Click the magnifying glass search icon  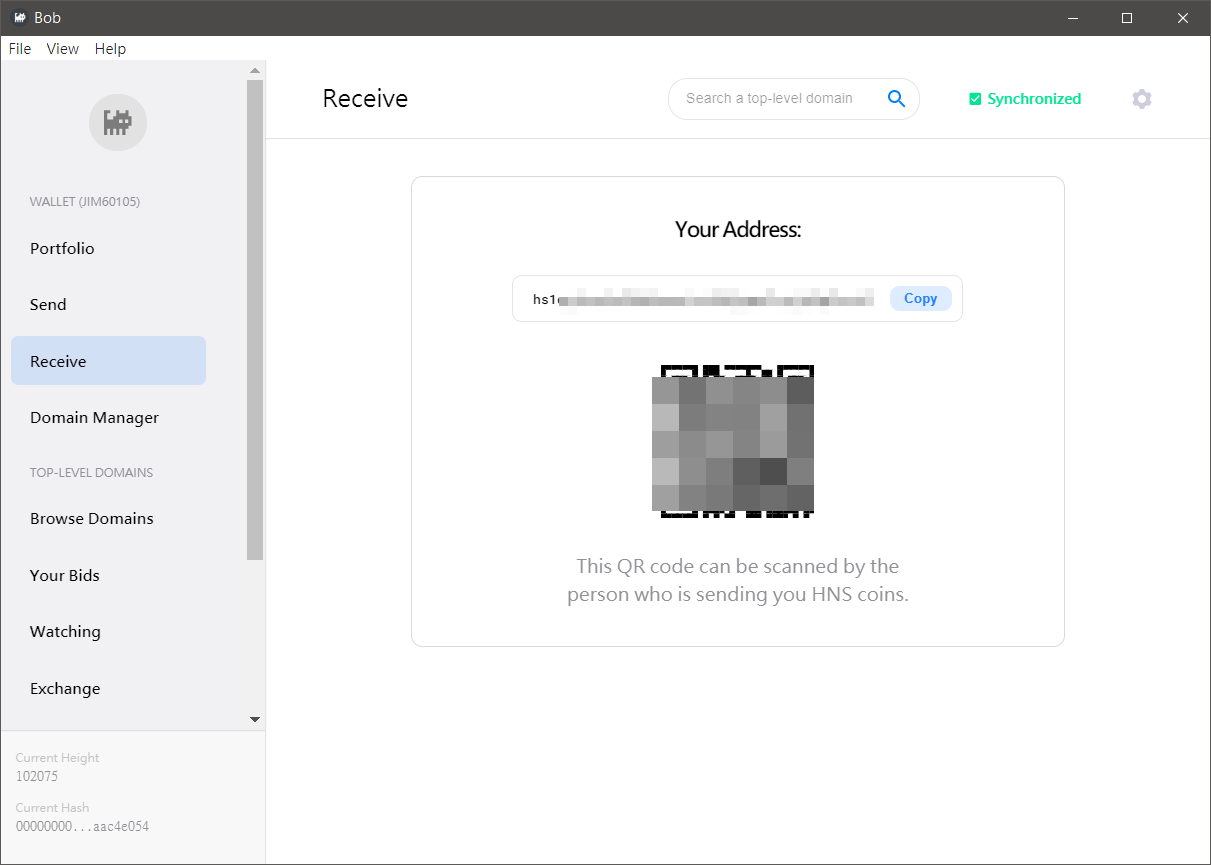(x=896, y=98)
